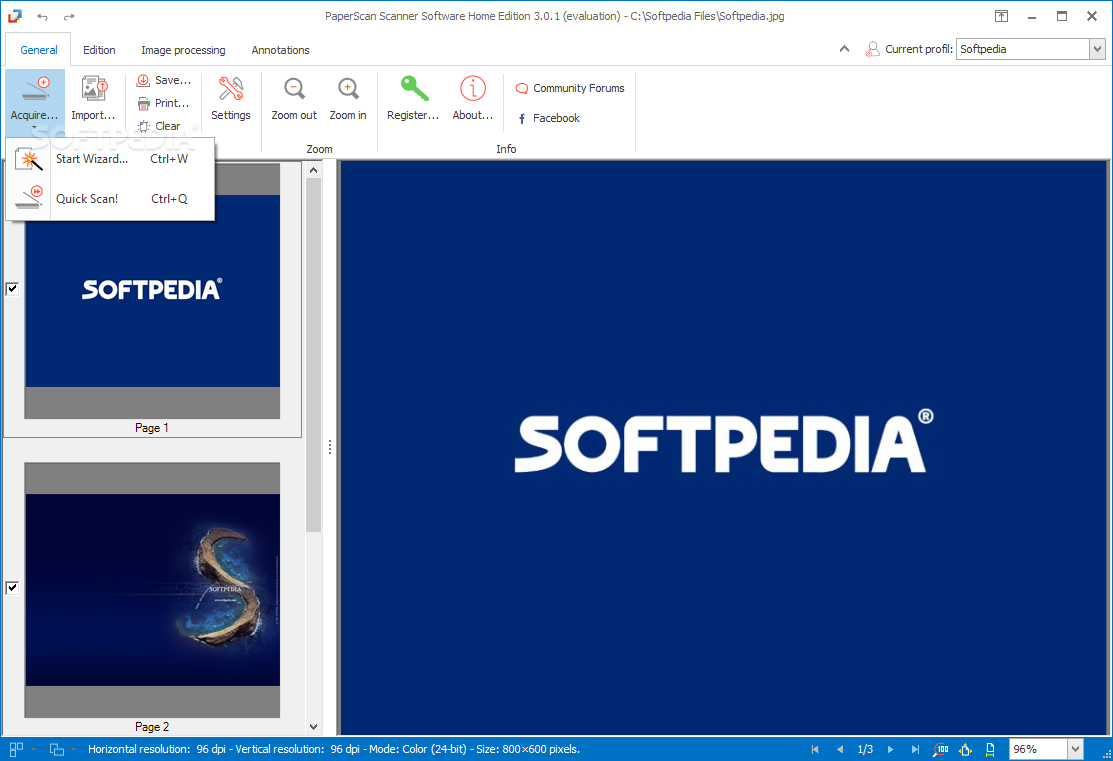1113x761 pixels.
Task: Choose Quick Scan! from Acquire menu
Action: 110,199
